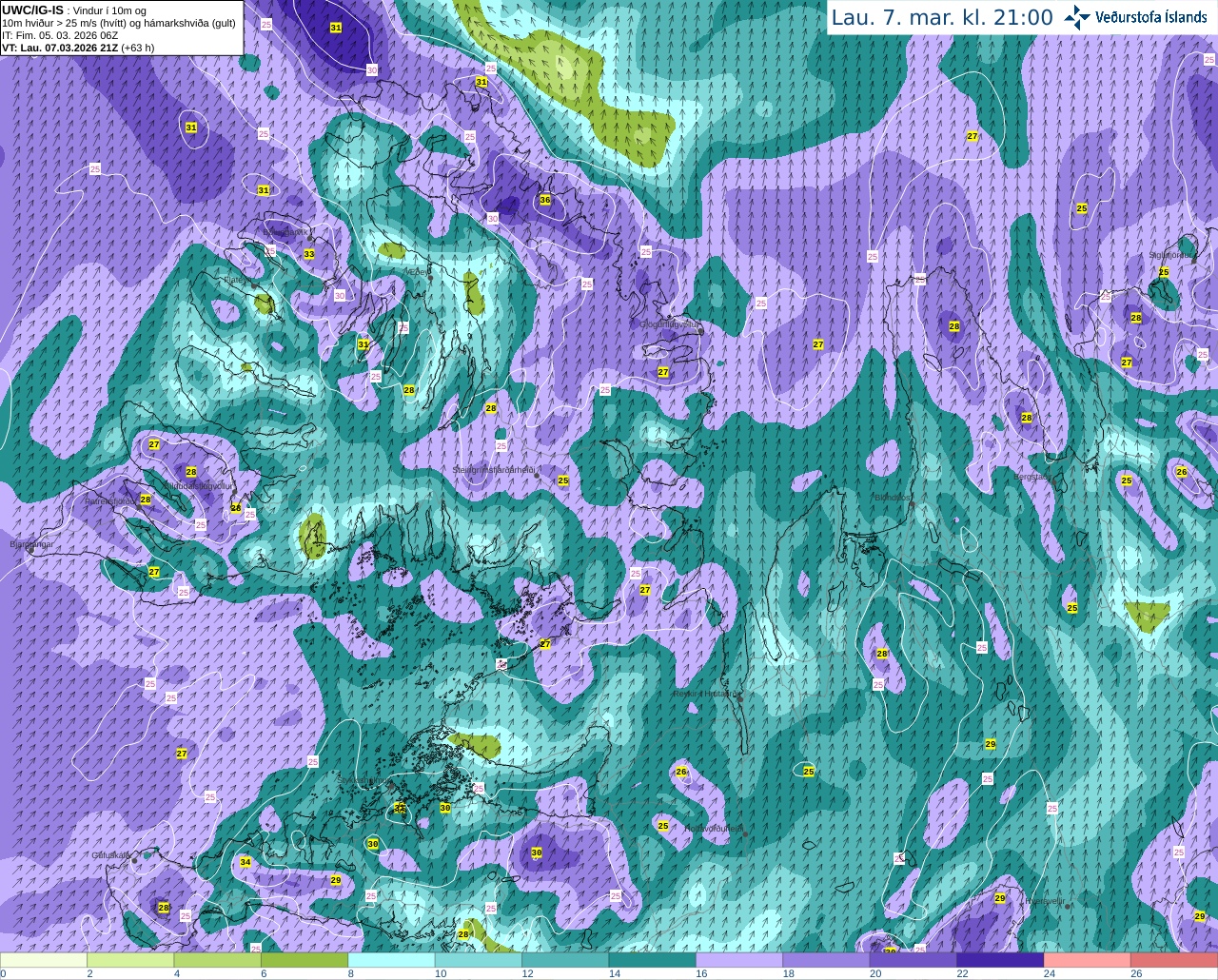Image resolution: width=1218 pixels, height=980 pixels.
Task: Click the yellow peak gust label 34
Action: coord(246,862)
